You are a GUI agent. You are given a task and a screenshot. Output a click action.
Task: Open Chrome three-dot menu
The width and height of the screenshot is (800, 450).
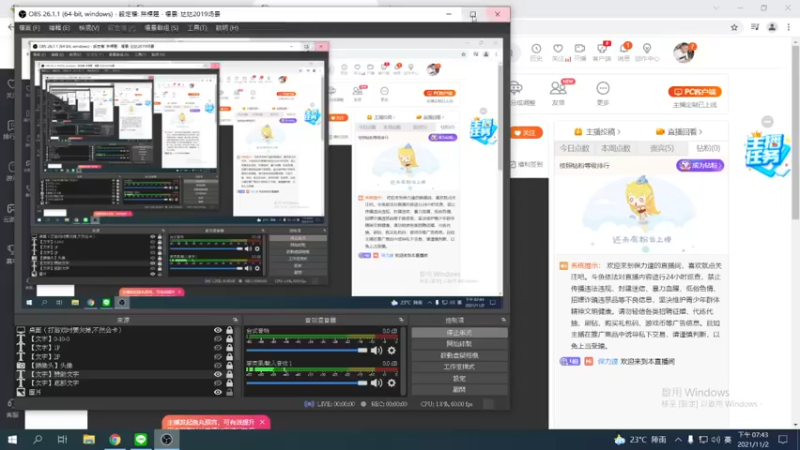789,28
